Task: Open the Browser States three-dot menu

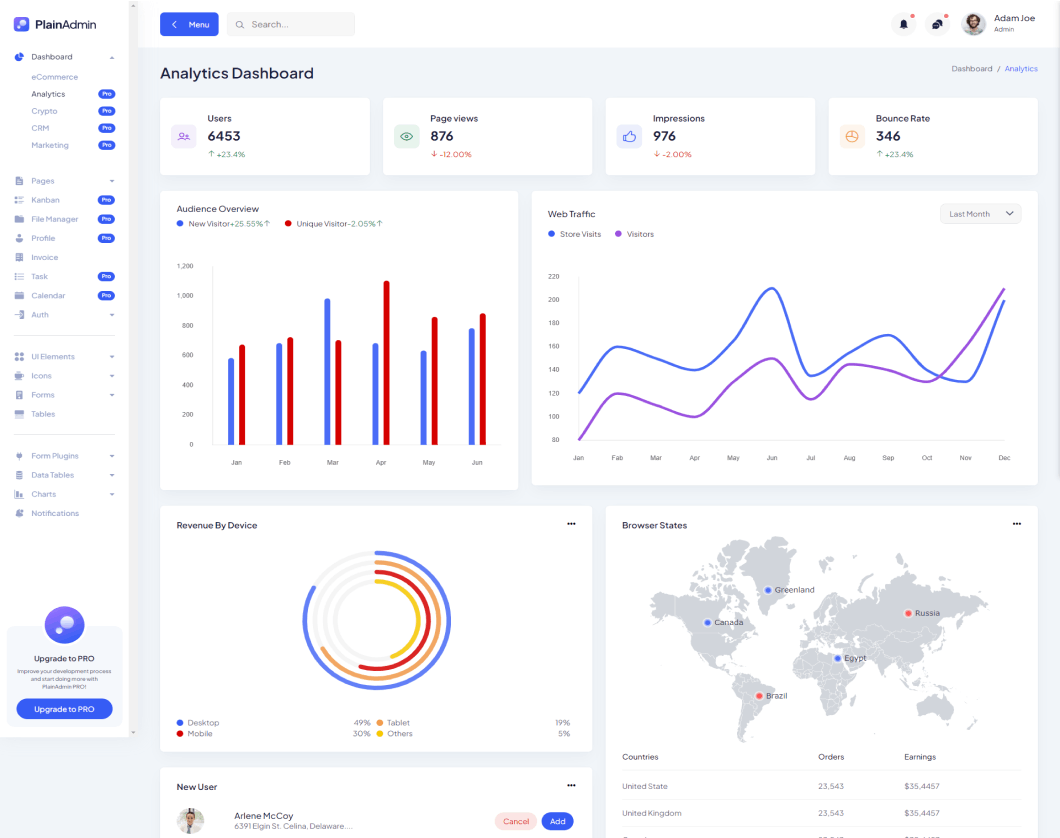Action: point(1016,524)
